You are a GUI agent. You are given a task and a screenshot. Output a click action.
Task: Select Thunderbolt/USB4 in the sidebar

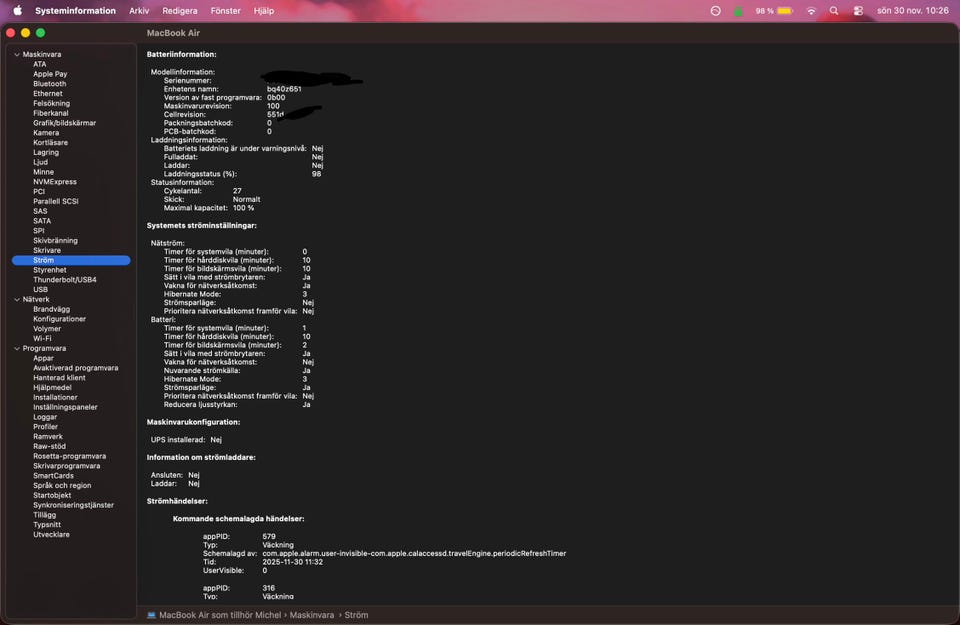(65, 280)
